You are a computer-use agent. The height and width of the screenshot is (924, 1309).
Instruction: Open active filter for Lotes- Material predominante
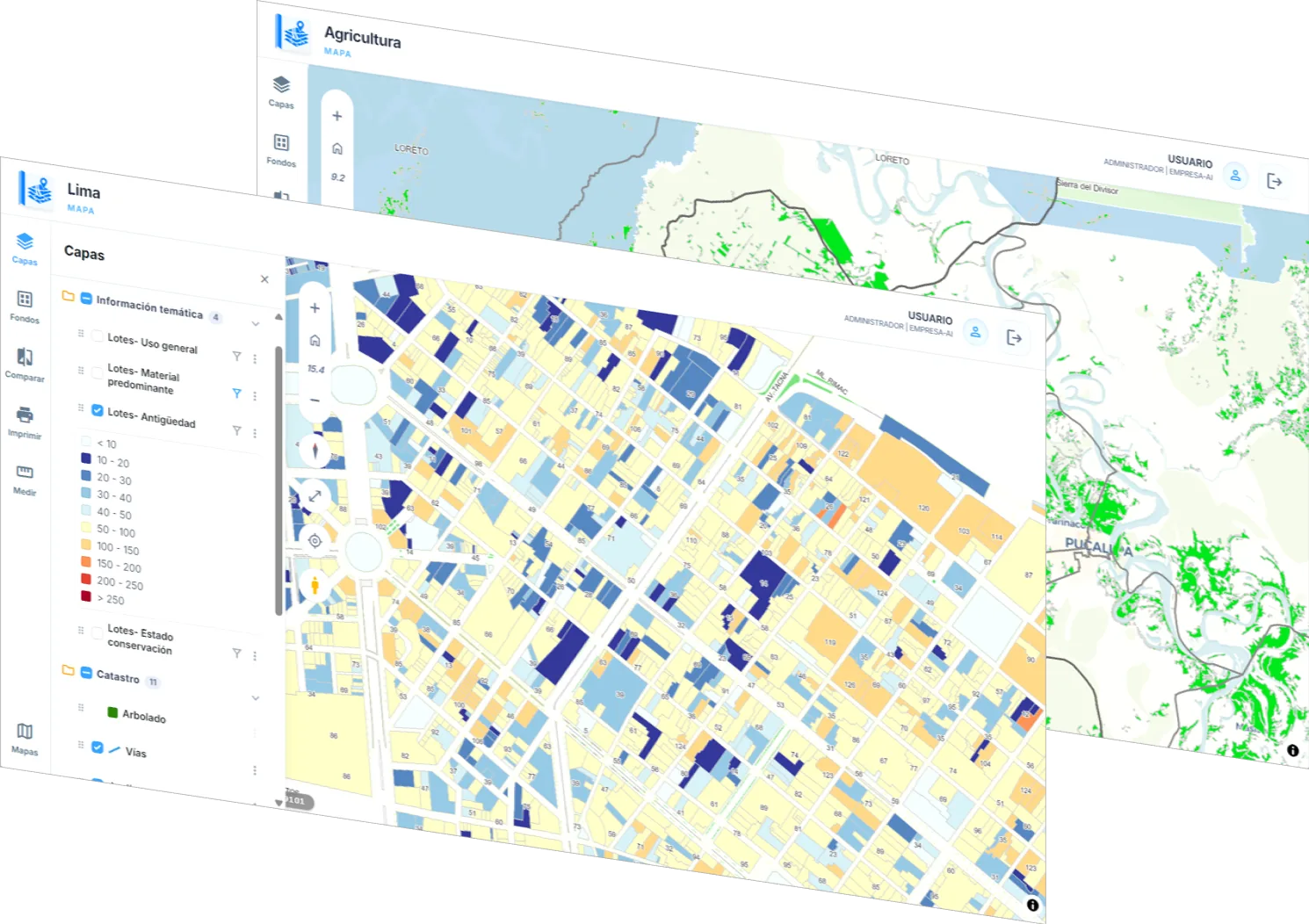[x=236, y=393]
